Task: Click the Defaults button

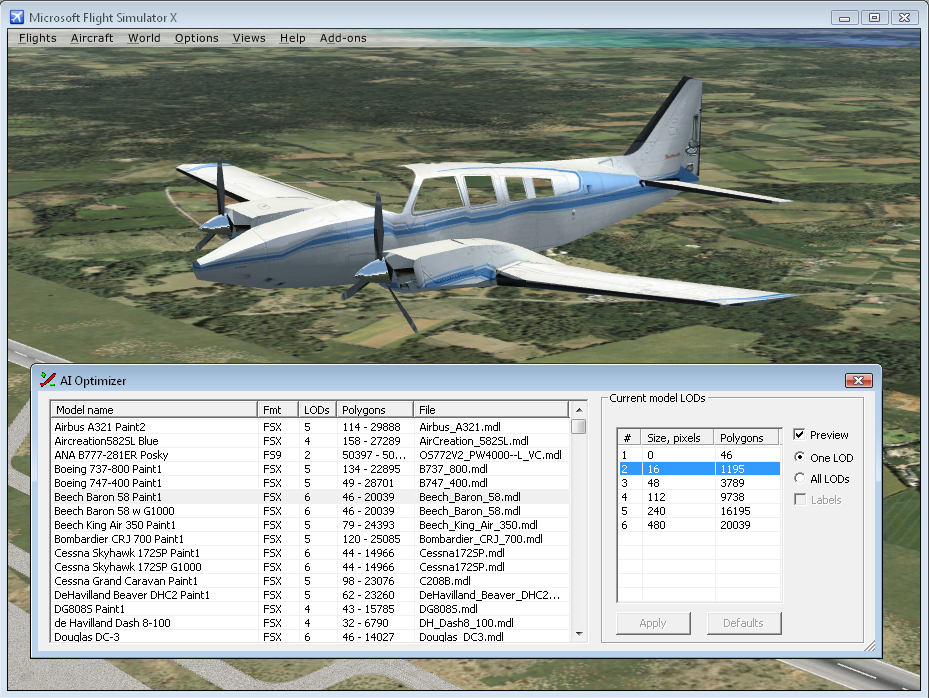Action: (x=744, y=623)
